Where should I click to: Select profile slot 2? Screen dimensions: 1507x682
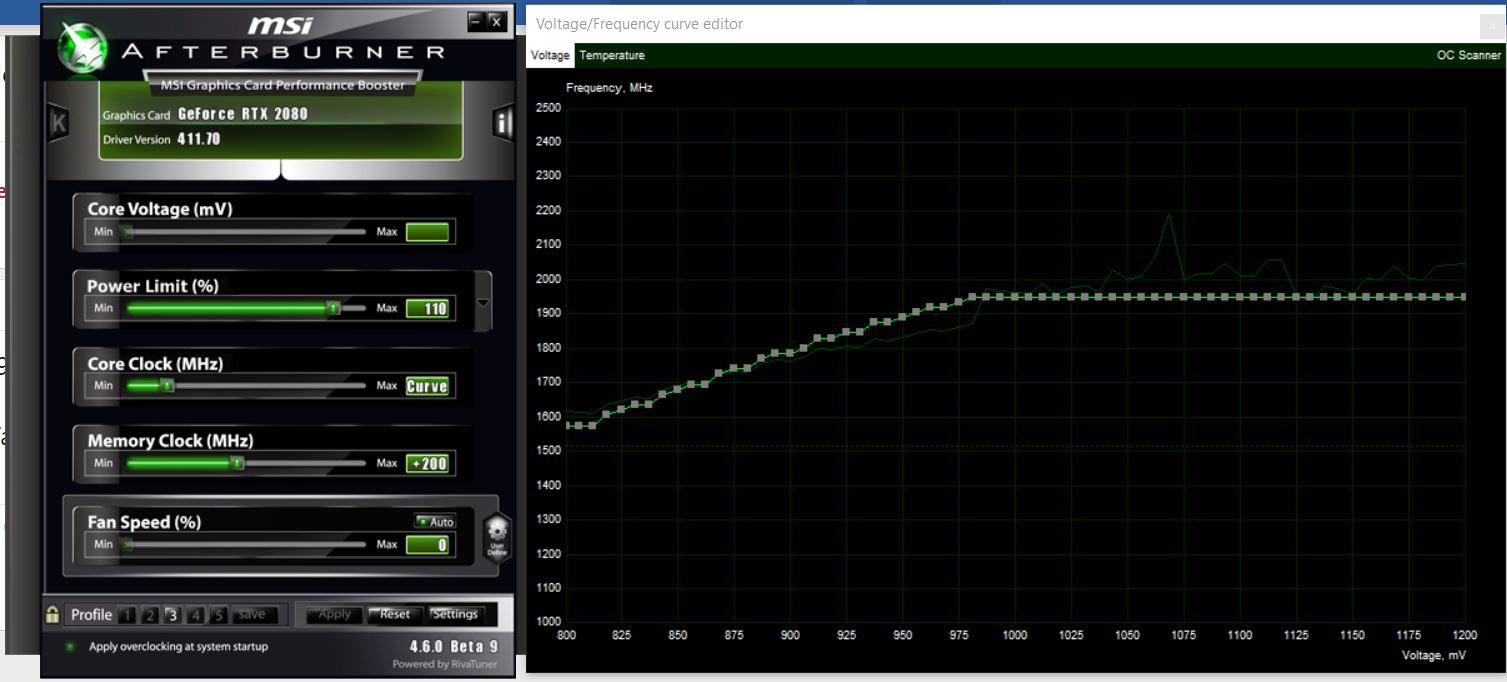point(149,615)
